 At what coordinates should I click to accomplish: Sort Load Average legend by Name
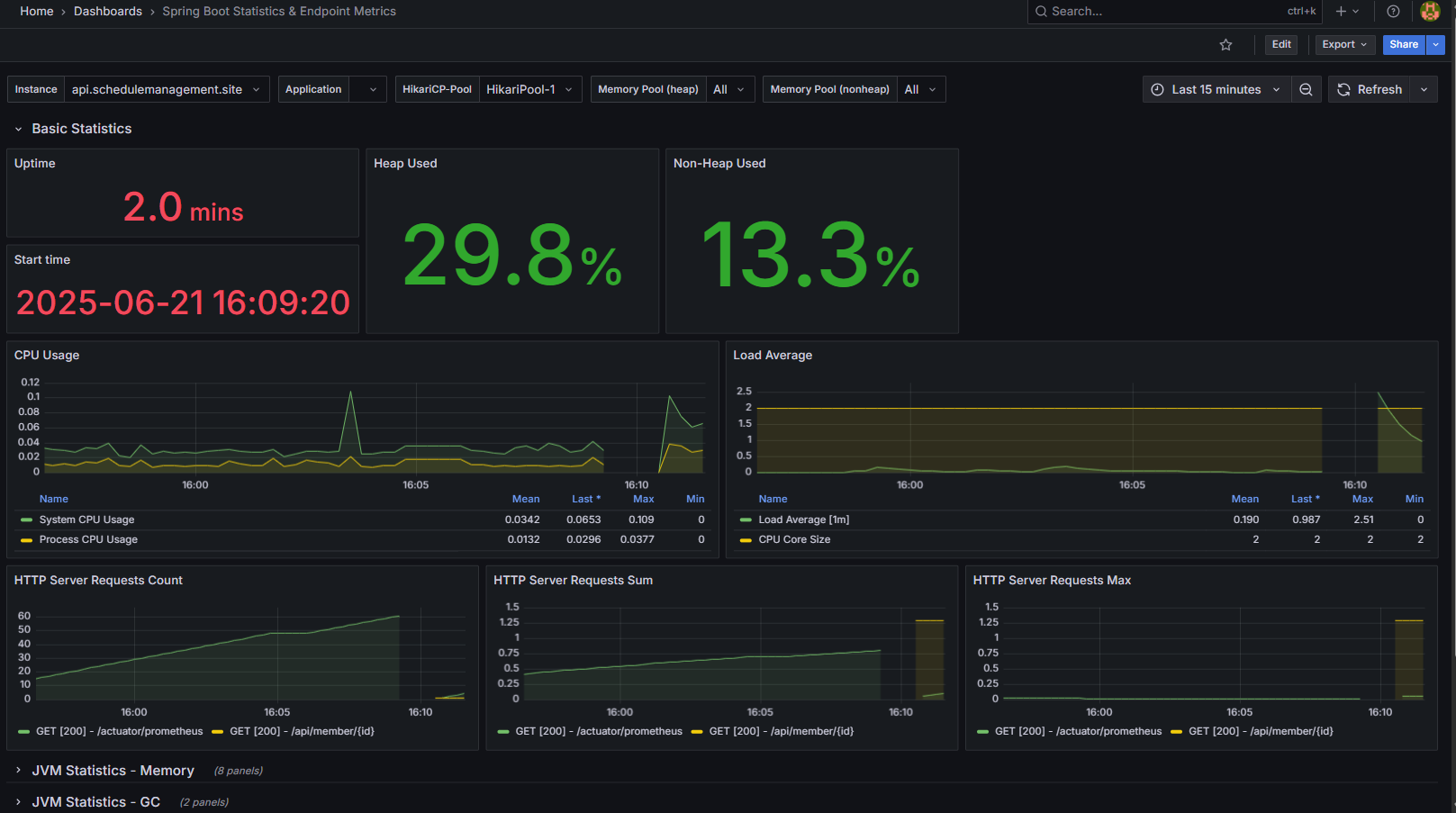coord(773,499)
